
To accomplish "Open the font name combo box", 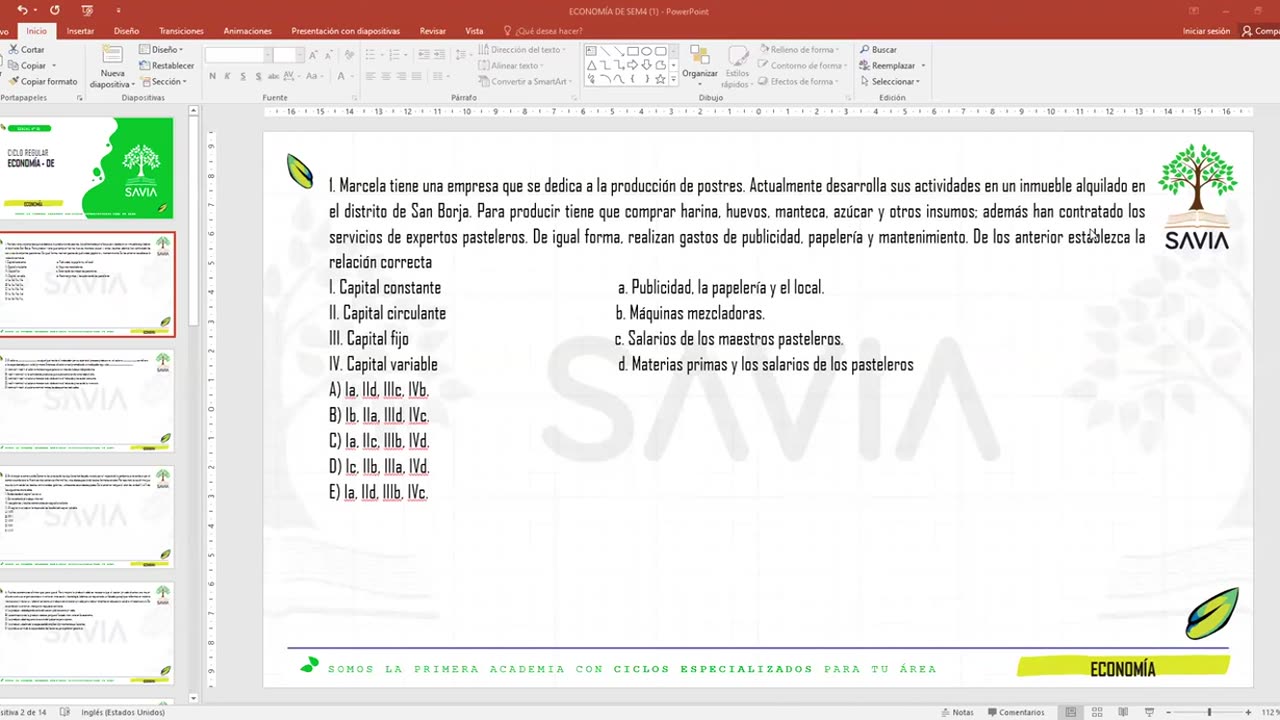I will pyautogui.click(x=238, y=55).
